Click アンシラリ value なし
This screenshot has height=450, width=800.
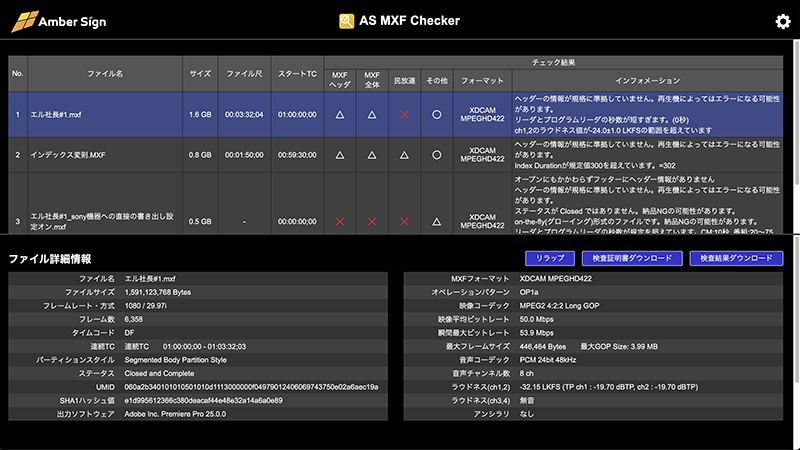[x=527, y=414]
